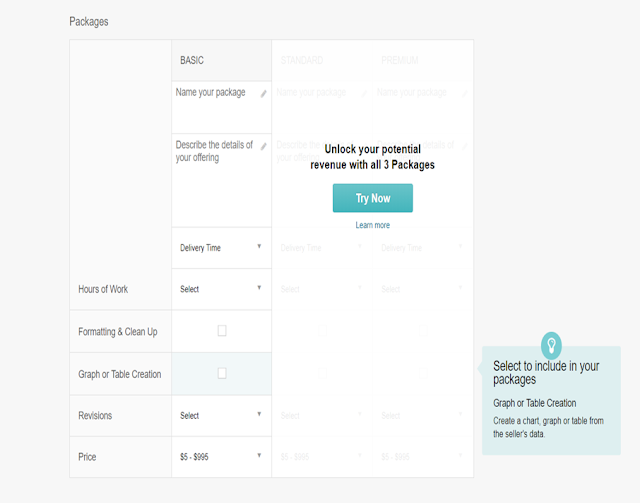Click the pencil icon in Premium package name
640x503 pixels.
tap(466, 94)
